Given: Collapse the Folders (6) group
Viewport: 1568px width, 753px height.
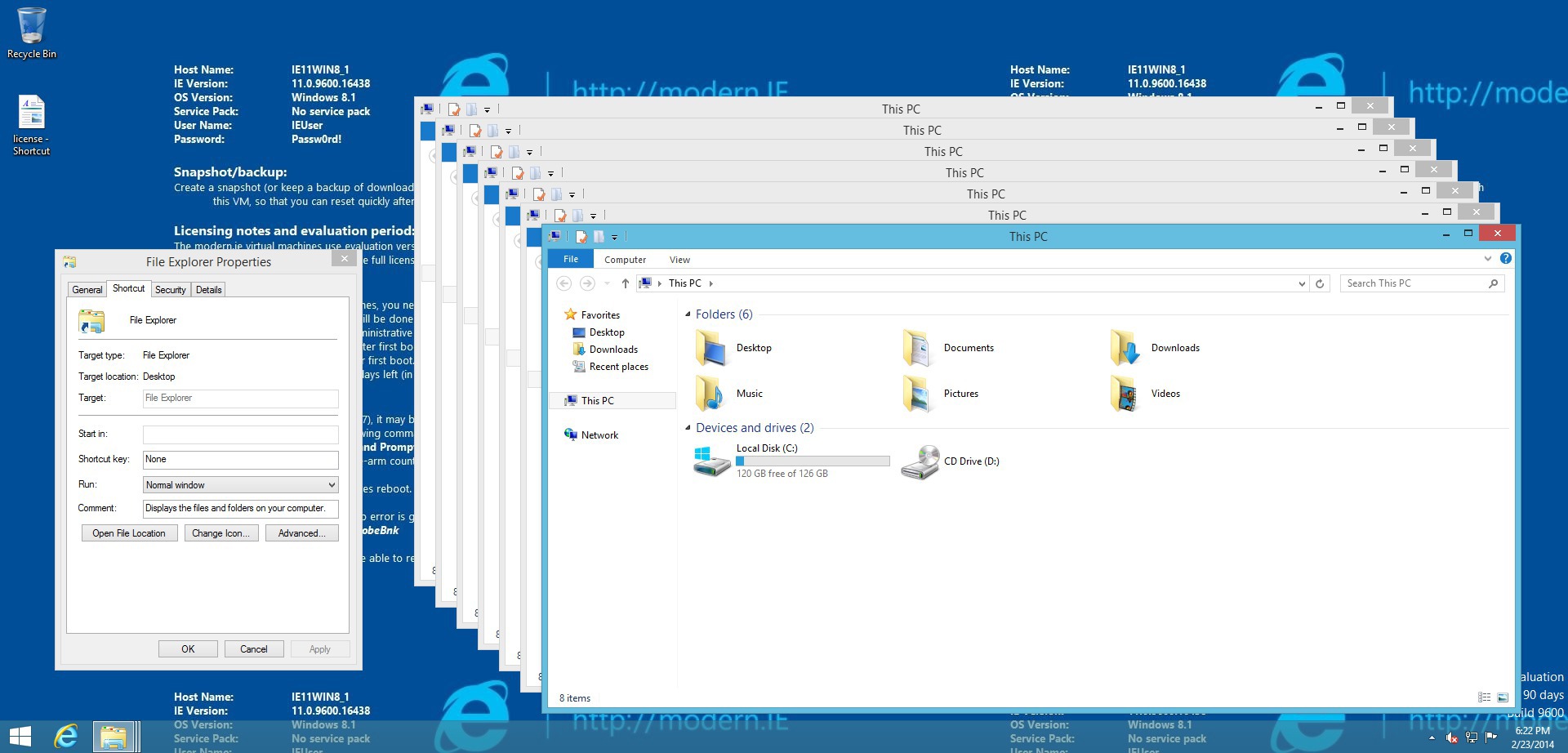Looking at the screenshot, I should (688, 314).
